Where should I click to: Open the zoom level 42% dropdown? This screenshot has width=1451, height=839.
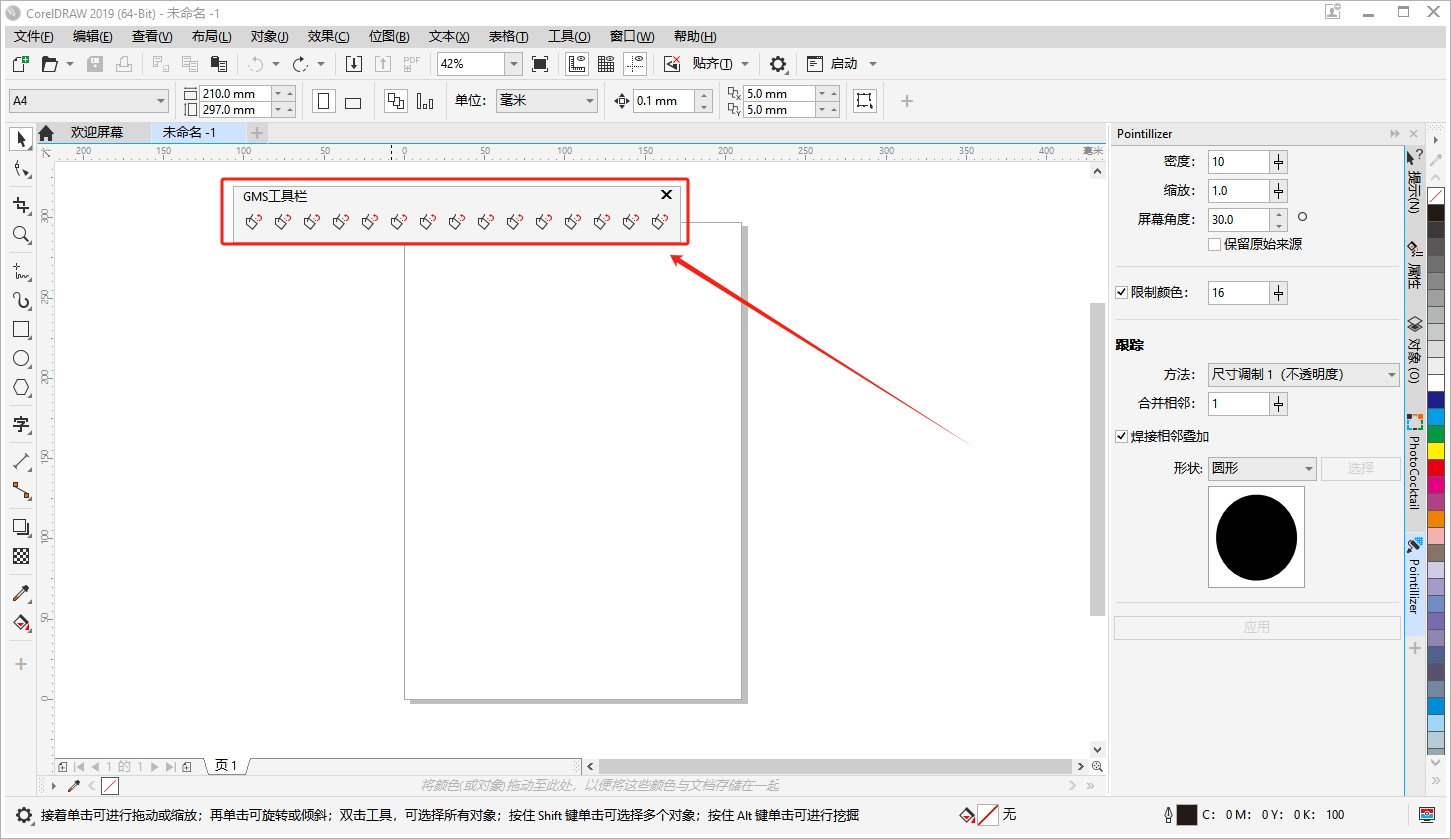513,64
